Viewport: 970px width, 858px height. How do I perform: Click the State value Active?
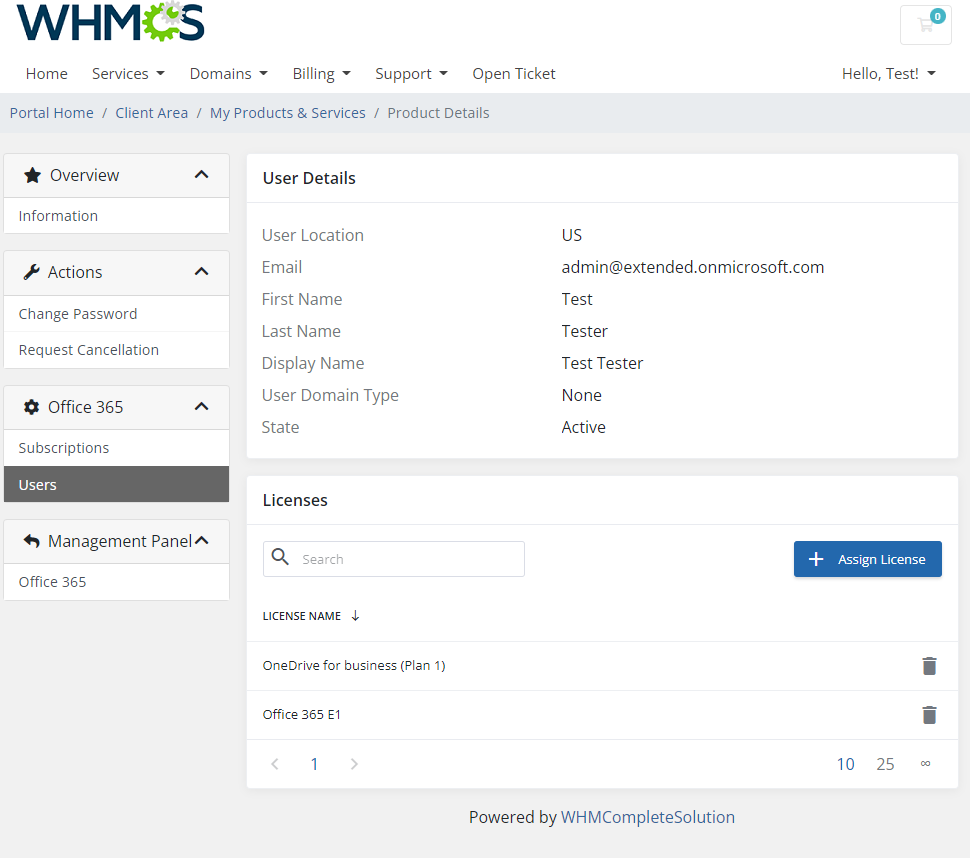pos(583,427)
